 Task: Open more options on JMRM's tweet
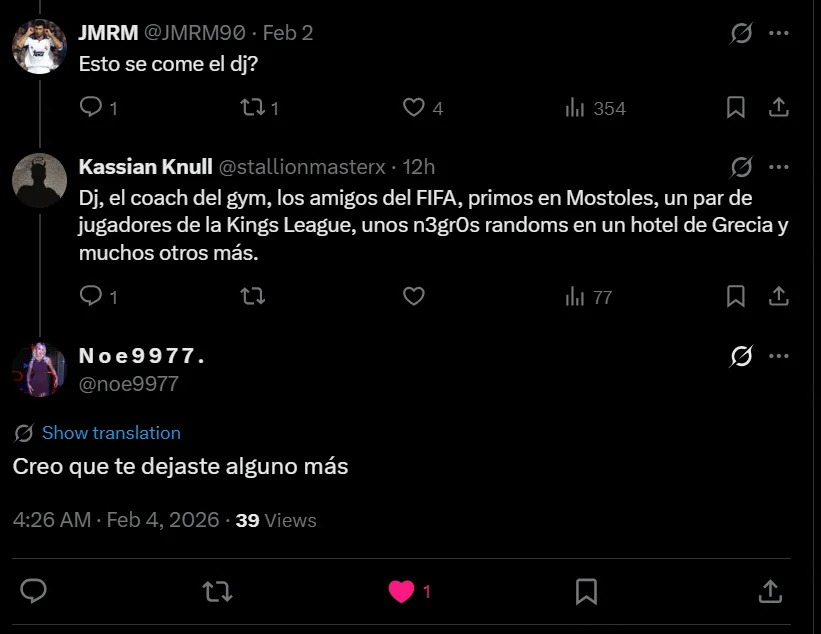779,33
